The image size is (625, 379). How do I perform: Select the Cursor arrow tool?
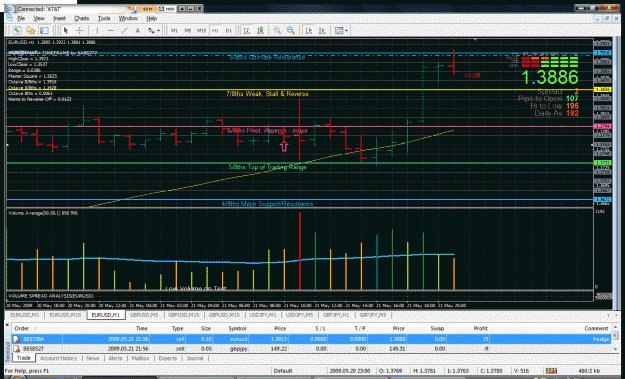66,30
